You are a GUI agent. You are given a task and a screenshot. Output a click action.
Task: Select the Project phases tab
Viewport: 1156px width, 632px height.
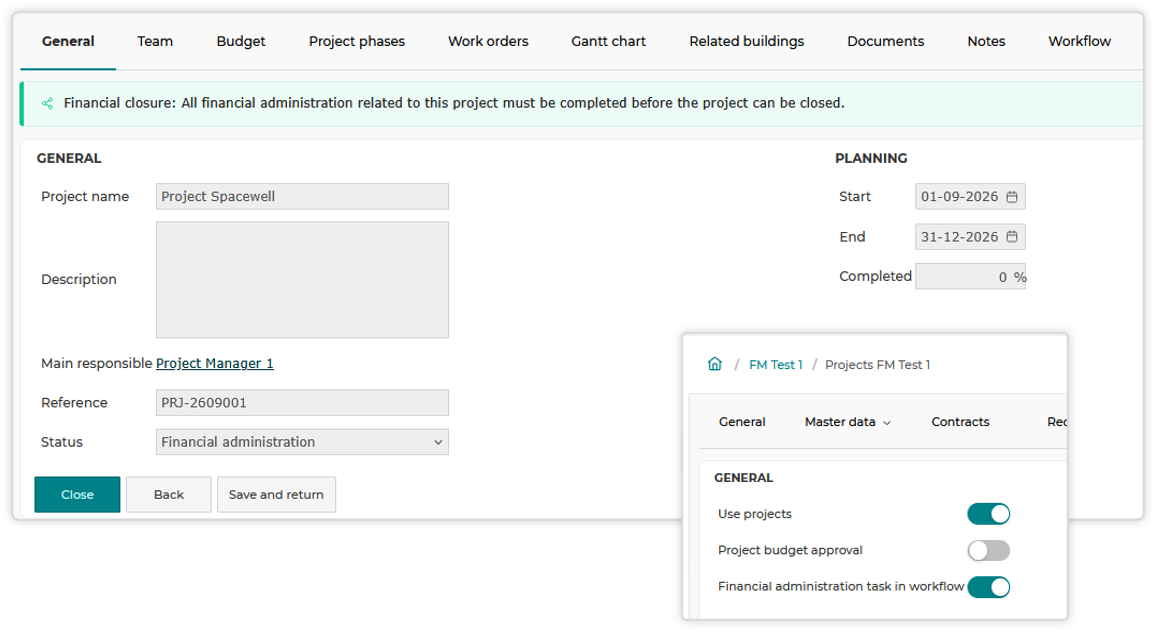[x=357, y=41]
